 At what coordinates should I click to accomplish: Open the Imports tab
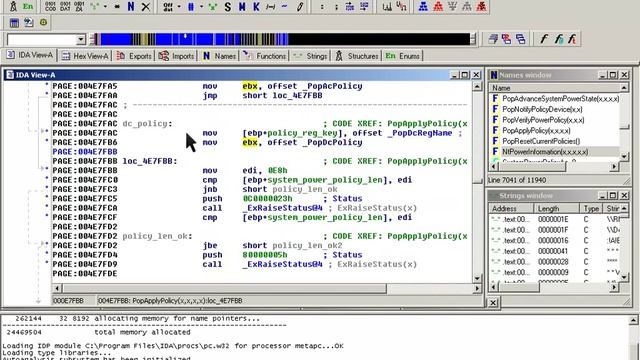(x=176, y=56)
